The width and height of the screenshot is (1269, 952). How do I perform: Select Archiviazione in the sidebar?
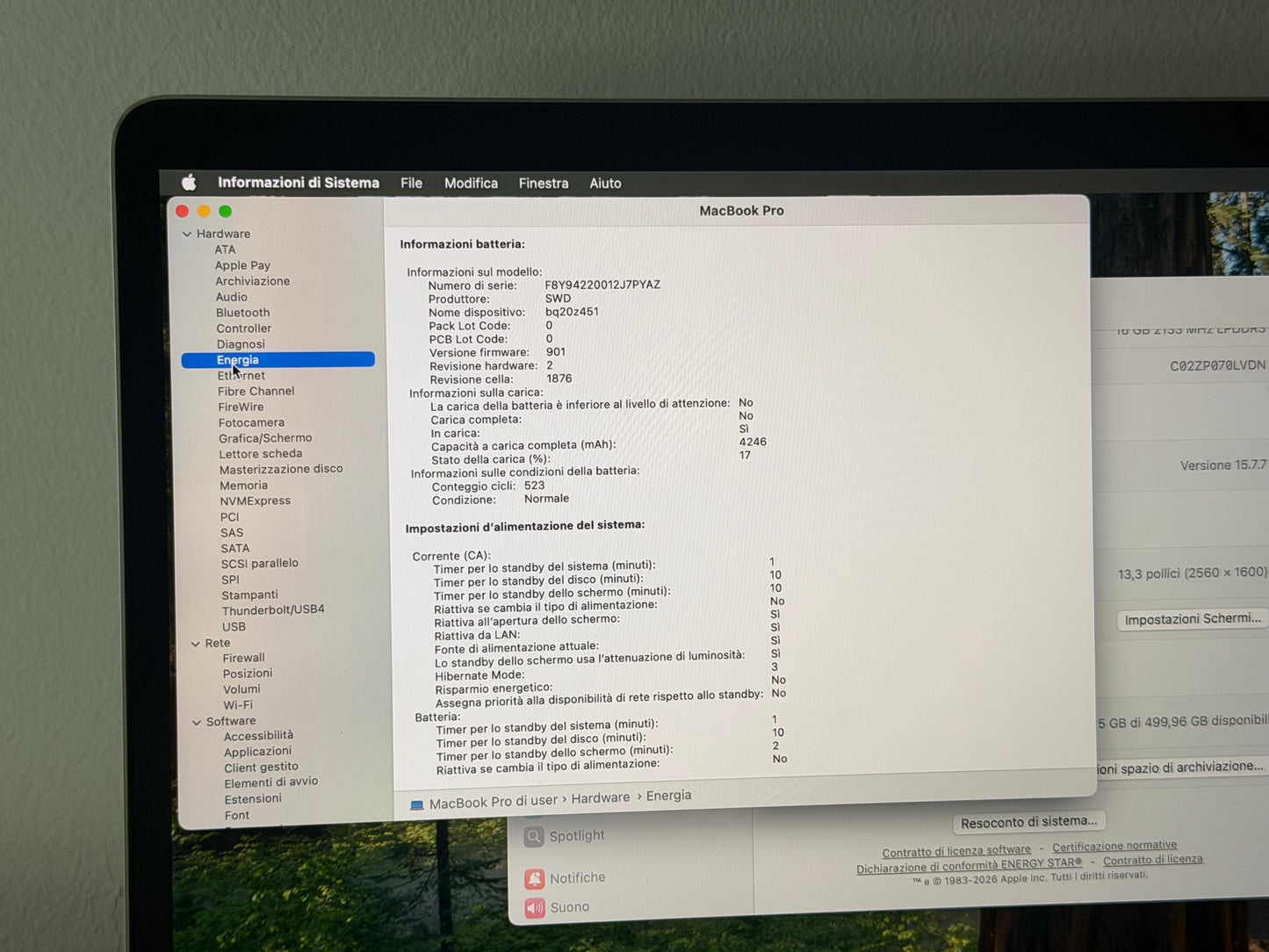click(252, 281)
